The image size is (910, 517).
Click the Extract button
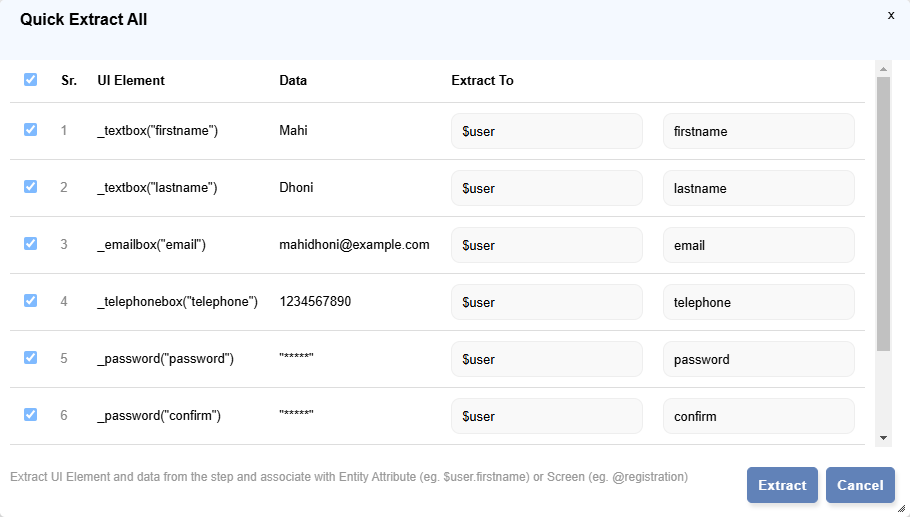click(x=781, y=485)
